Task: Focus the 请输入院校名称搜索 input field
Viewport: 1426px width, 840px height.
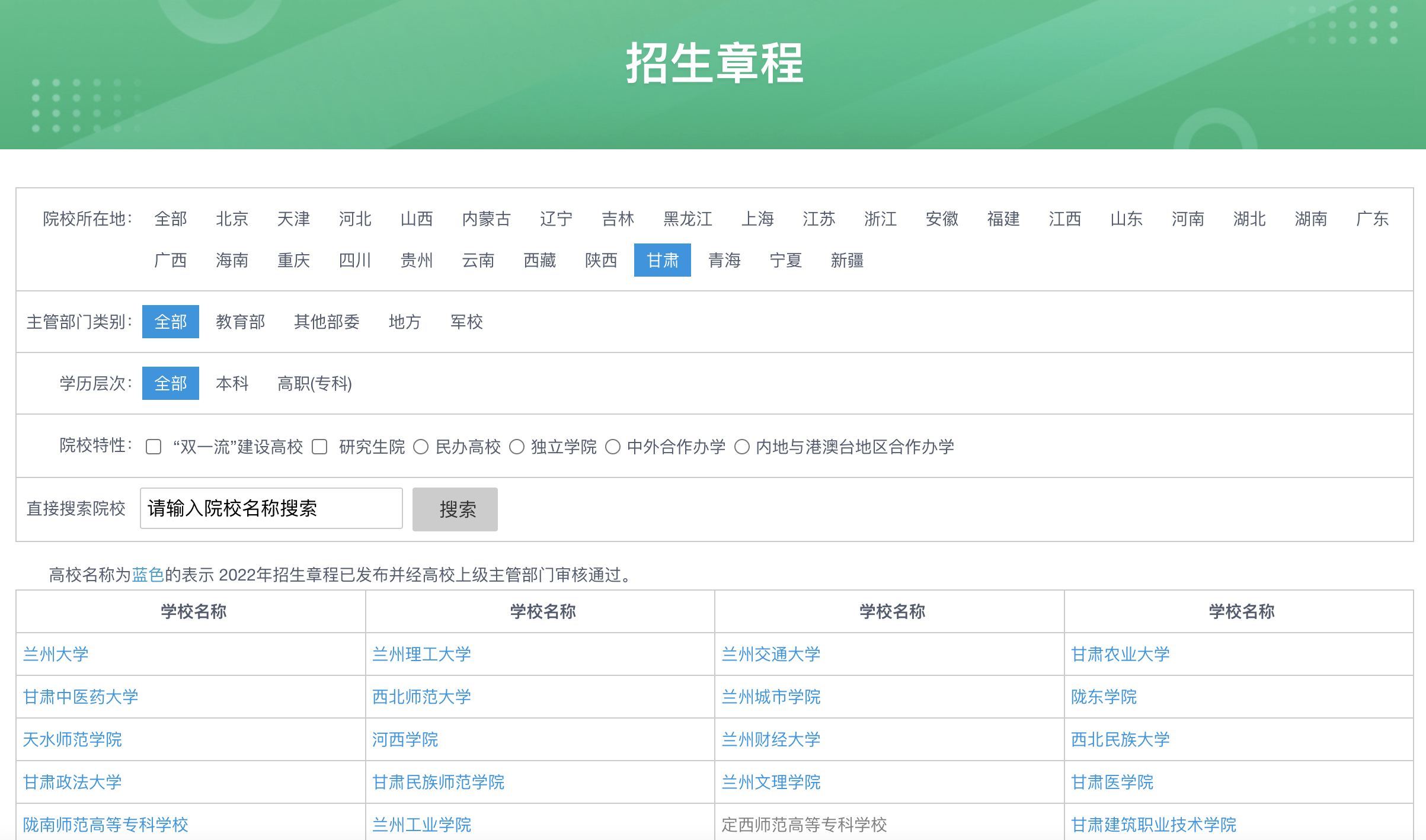Action: 271,508
